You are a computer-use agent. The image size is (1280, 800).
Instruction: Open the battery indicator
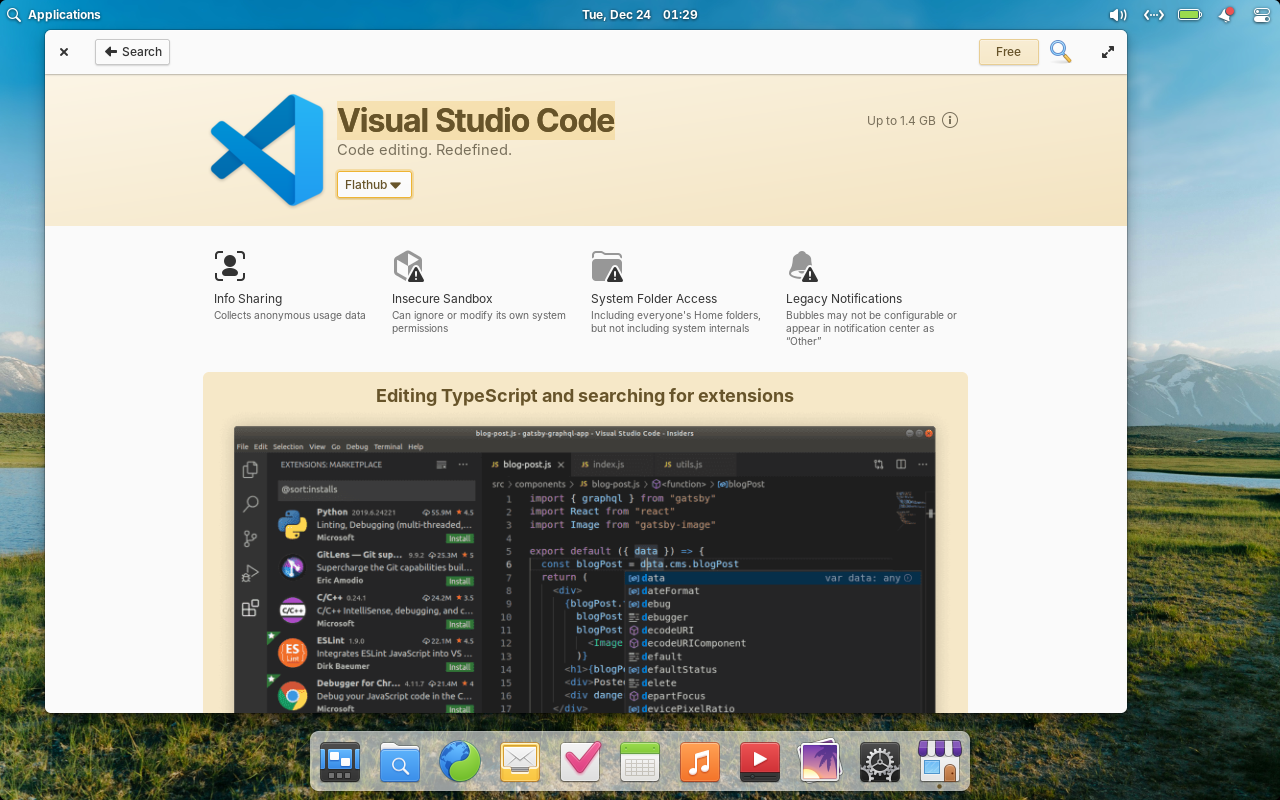(x=1190, y=15)
